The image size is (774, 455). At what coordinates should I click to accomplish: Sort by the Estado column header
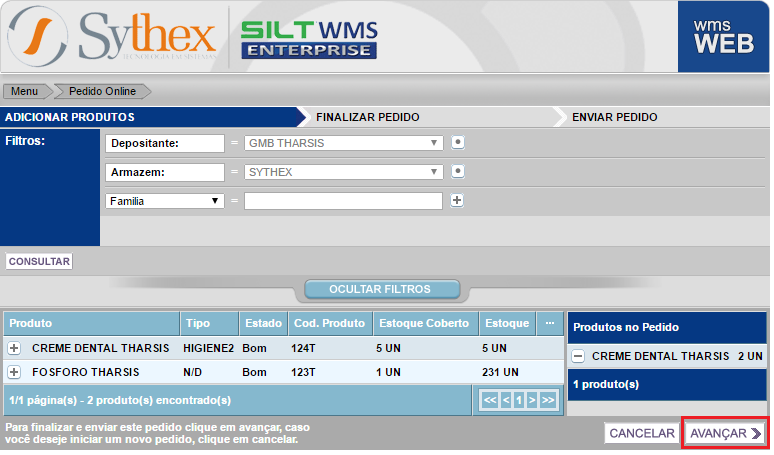coord(264,323)
